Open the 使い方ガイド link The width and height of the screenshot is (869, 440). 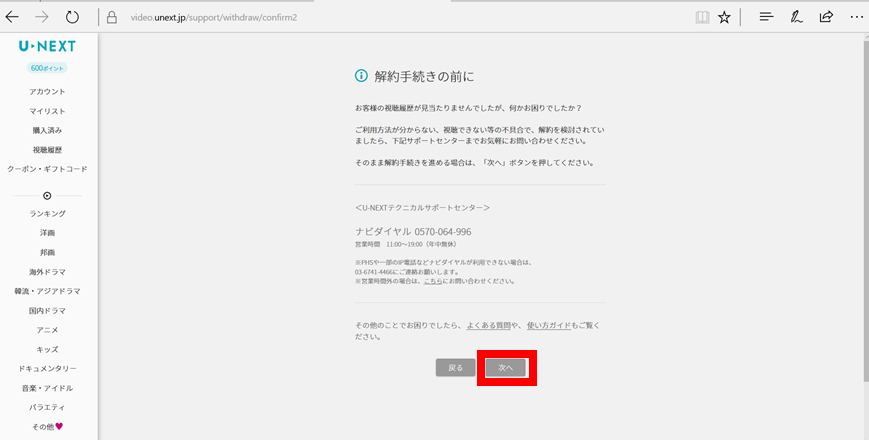pos(549,326)
